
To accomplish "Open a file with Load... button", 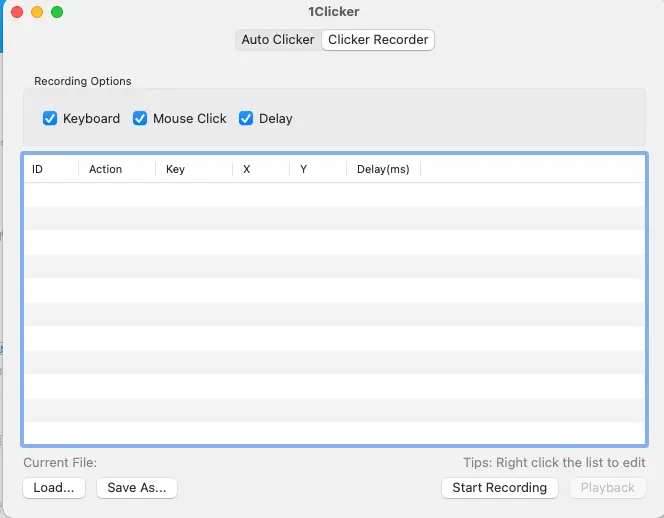I will pyautogui.click(x=54, y=488).
